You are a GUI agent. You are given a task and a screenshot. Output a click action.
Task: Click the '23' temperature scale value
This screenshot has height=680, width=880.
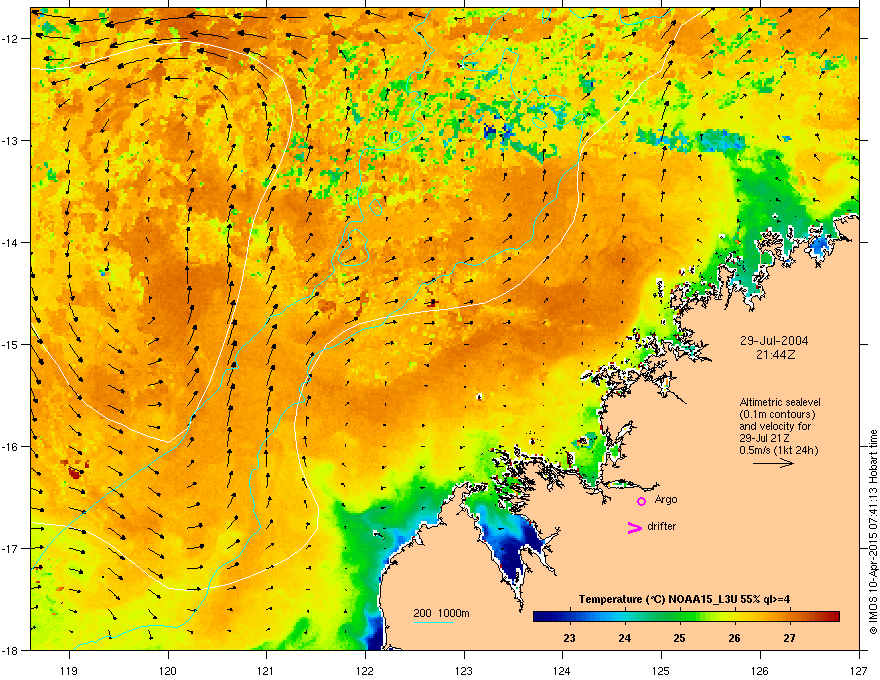point(569,638)
